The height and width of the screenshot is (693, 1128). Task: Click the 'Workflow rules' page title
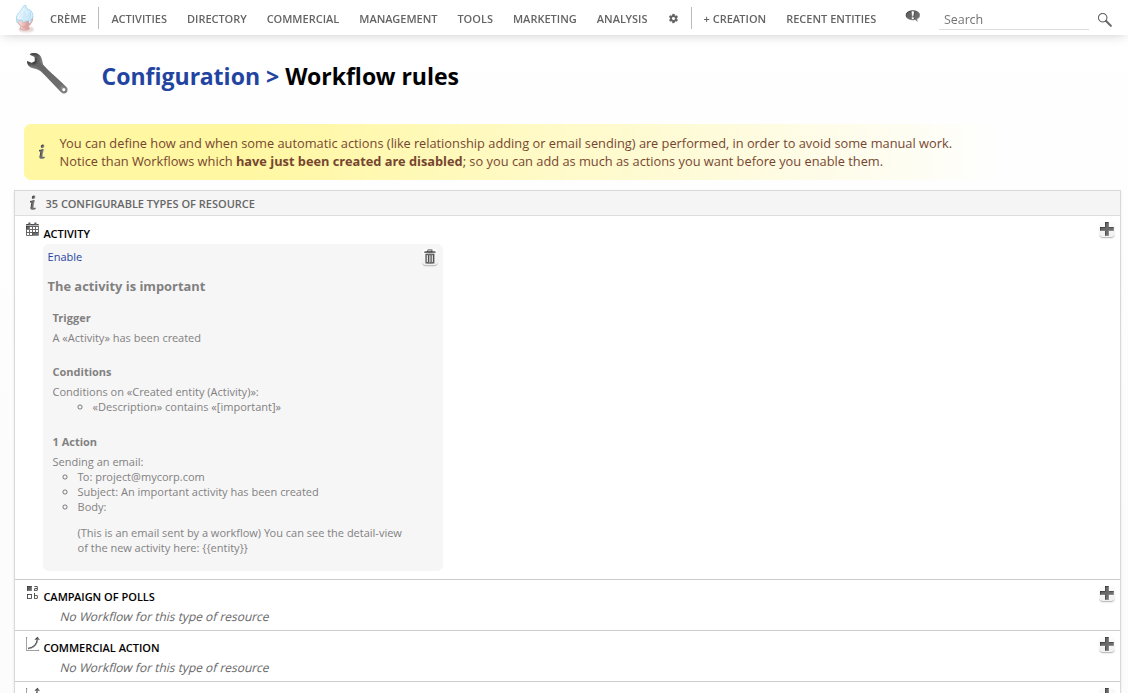pos(372,76)
